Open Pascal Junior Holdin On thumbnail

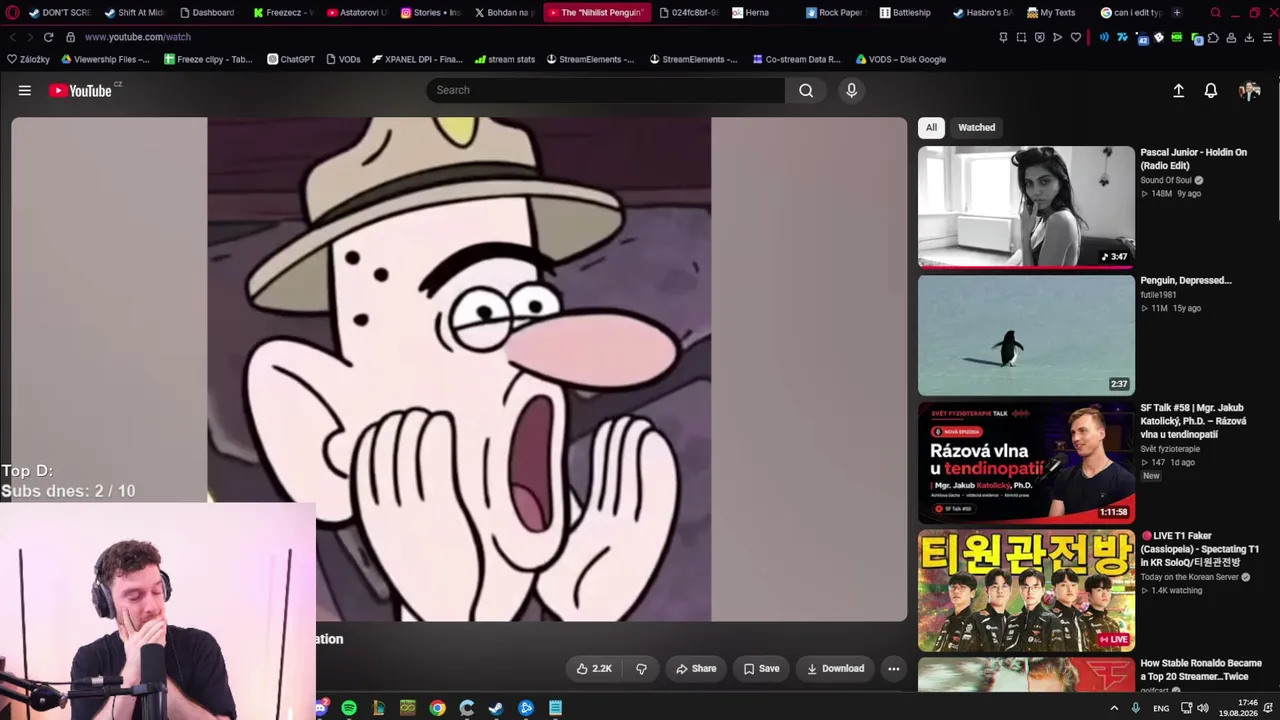[x=1026, y=207]
